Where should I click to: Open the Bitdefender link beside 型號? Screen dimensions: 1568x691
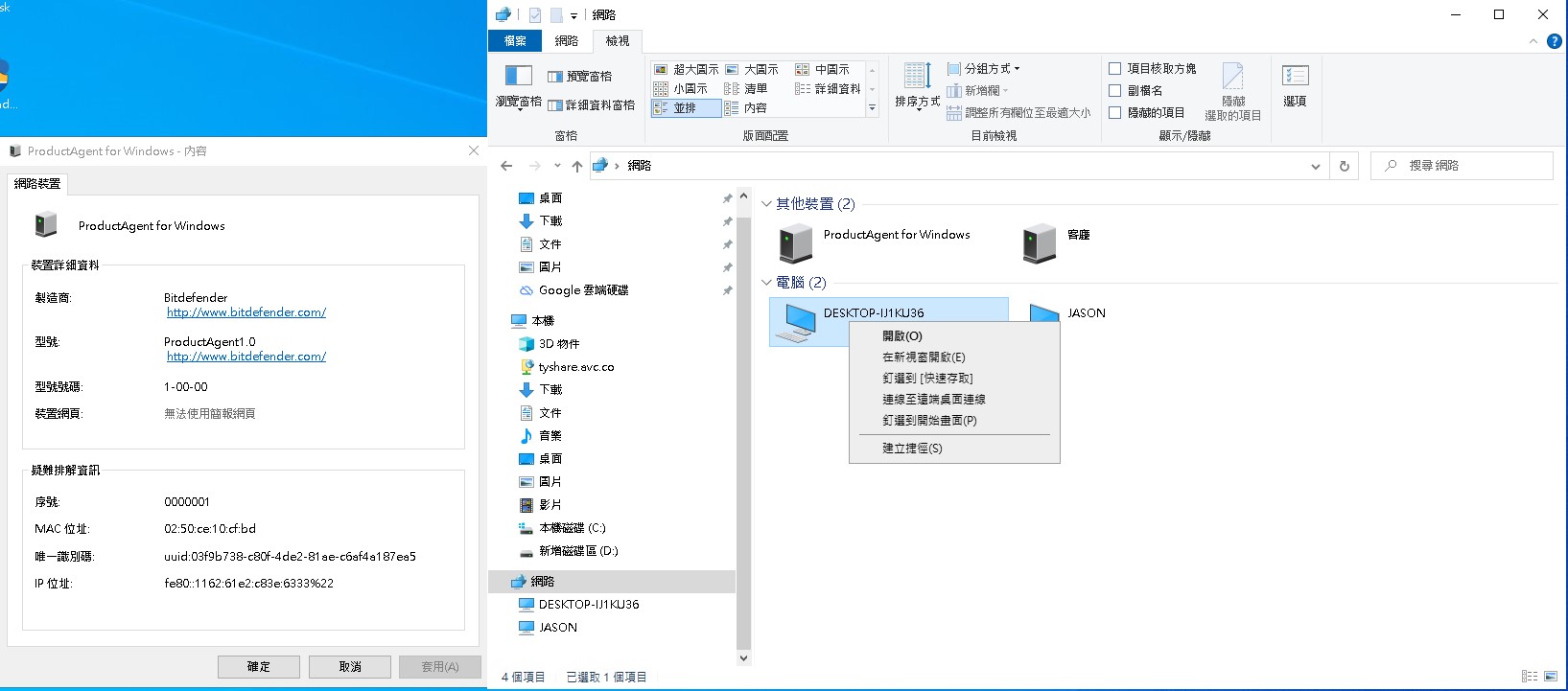pos(246,357)
